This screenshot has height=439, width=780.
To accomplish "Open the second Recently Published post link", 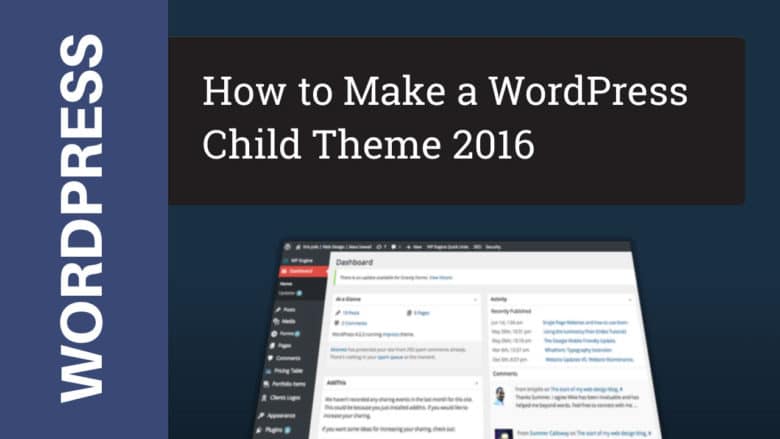I will (585, 332).
